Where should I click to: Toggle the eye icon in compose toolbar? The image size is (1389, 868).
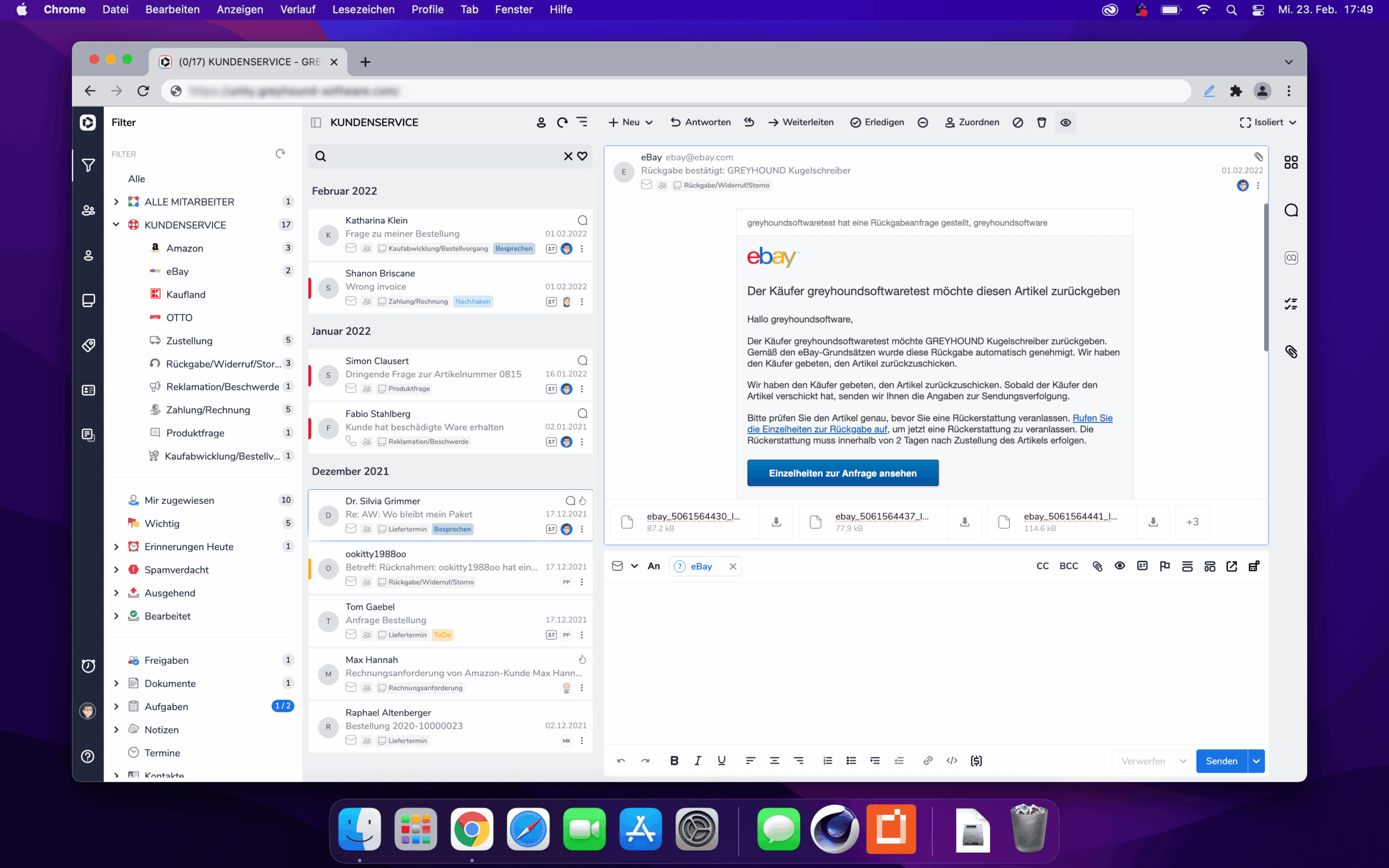1119,566
